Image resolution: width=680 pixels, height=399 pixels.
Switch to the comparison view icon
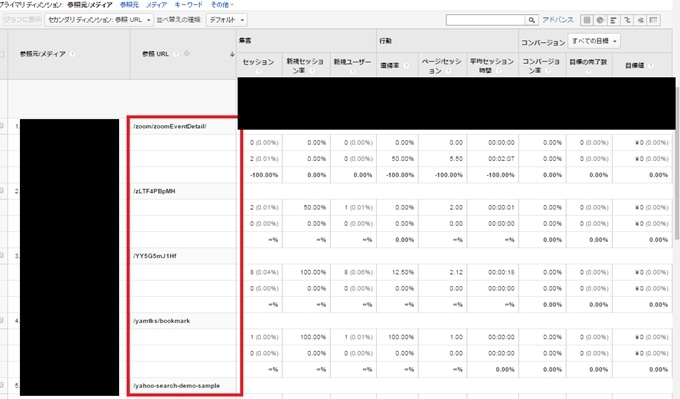627,20
